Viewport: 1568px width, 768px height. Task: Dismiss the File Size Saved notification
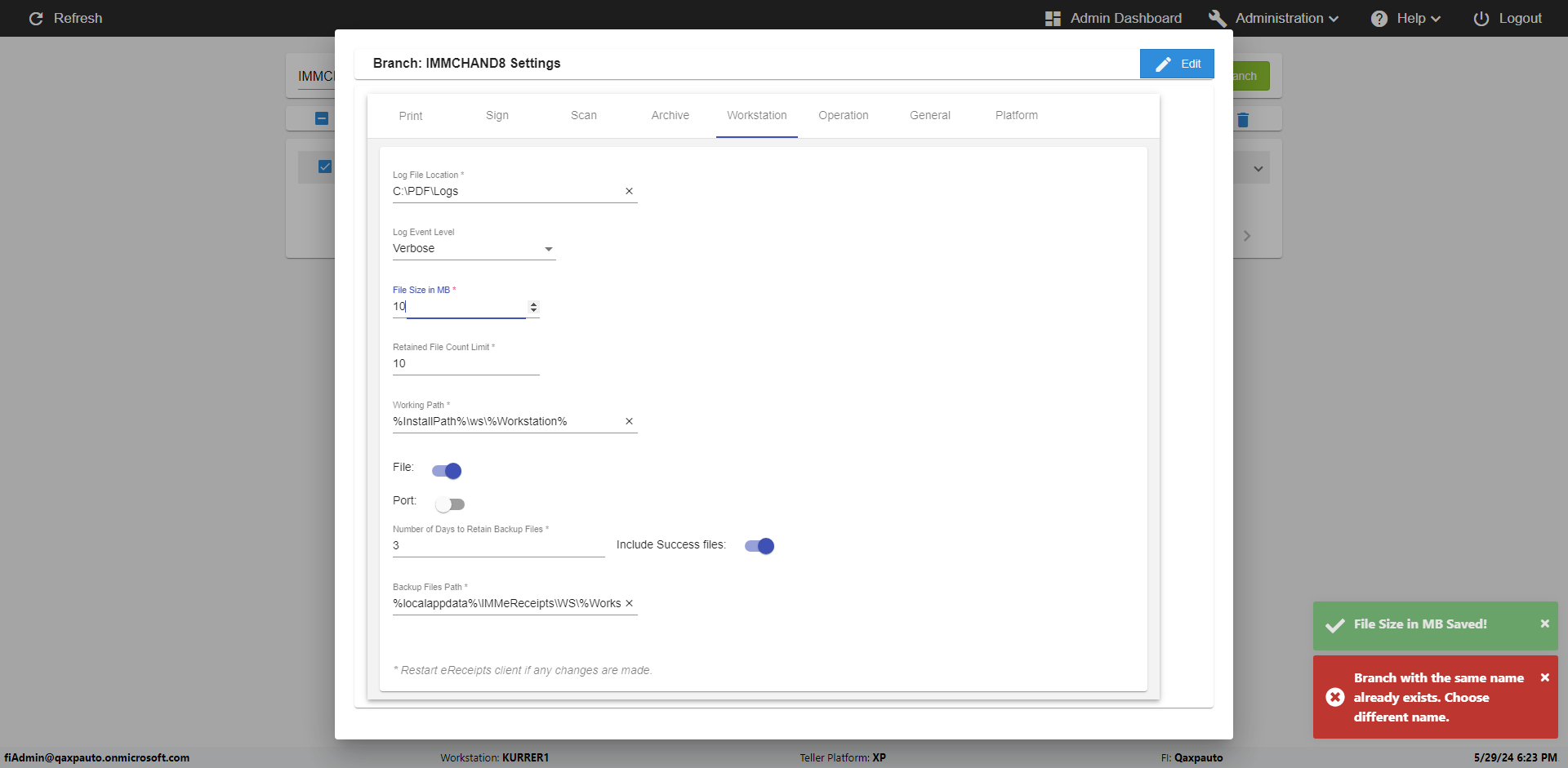click(1544, 624)
